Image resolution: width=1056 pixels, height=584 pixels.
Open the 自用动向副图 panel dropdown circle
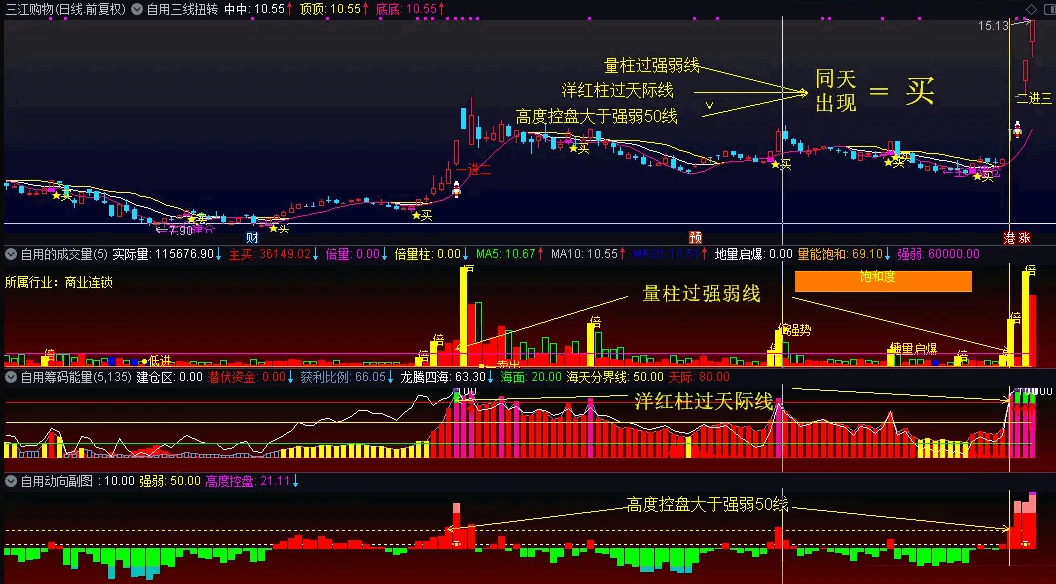pos(11,481)
